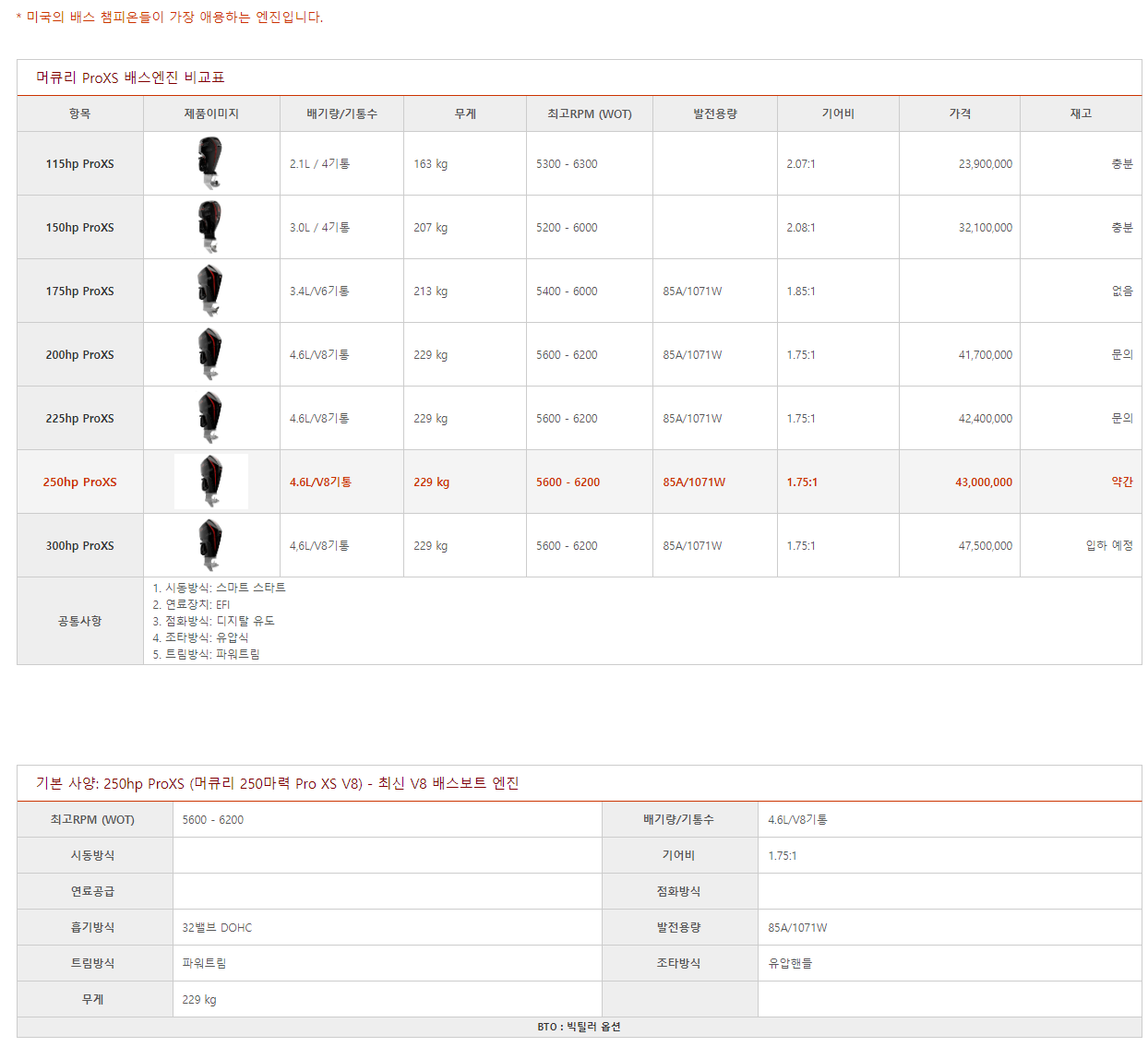
Task: Click the '머큐리 ProXS 배스엔진 비교표' heading
Action: click(x=130, y=77)
